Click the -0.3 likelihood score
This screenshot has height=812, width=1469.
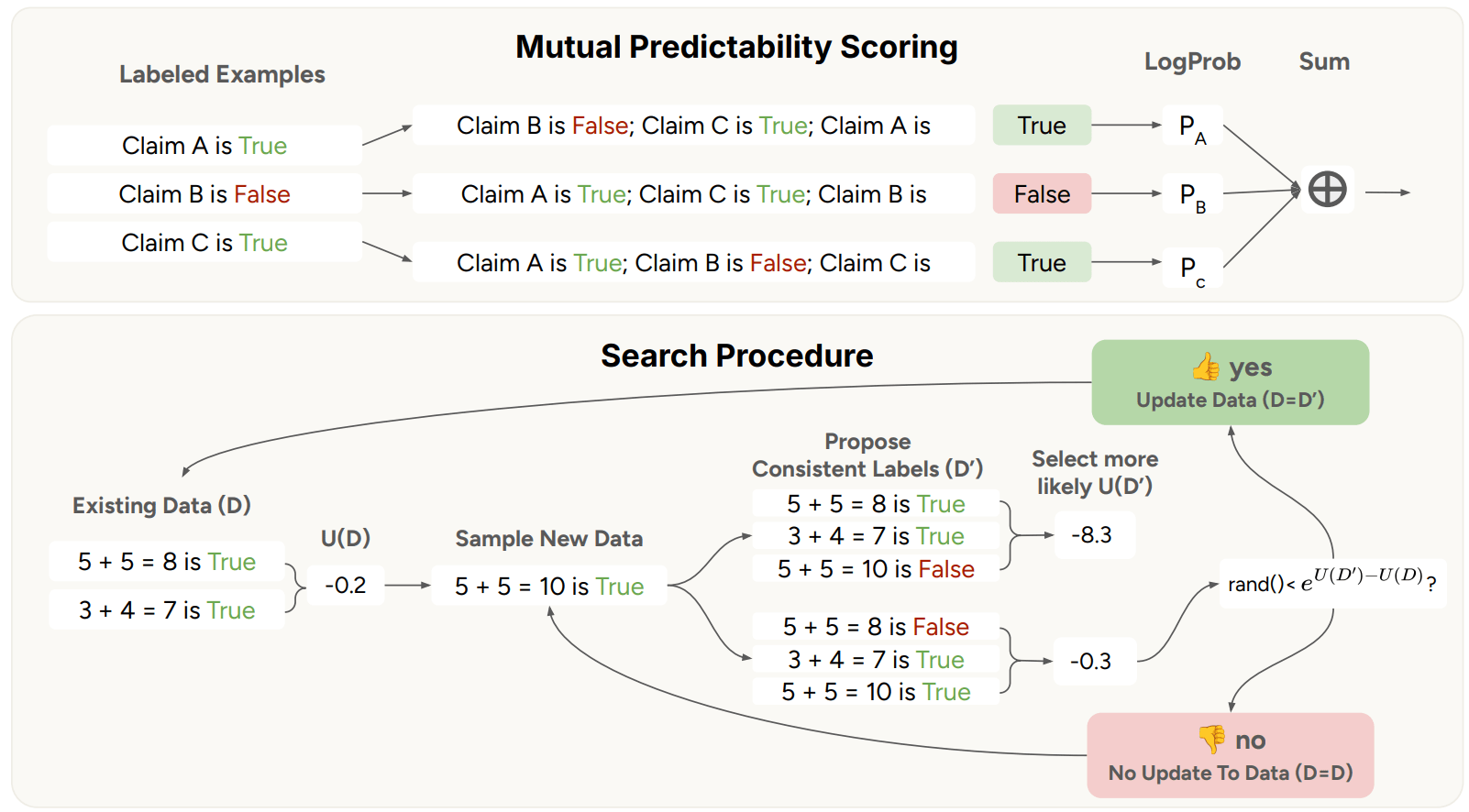click(1091, 661)
